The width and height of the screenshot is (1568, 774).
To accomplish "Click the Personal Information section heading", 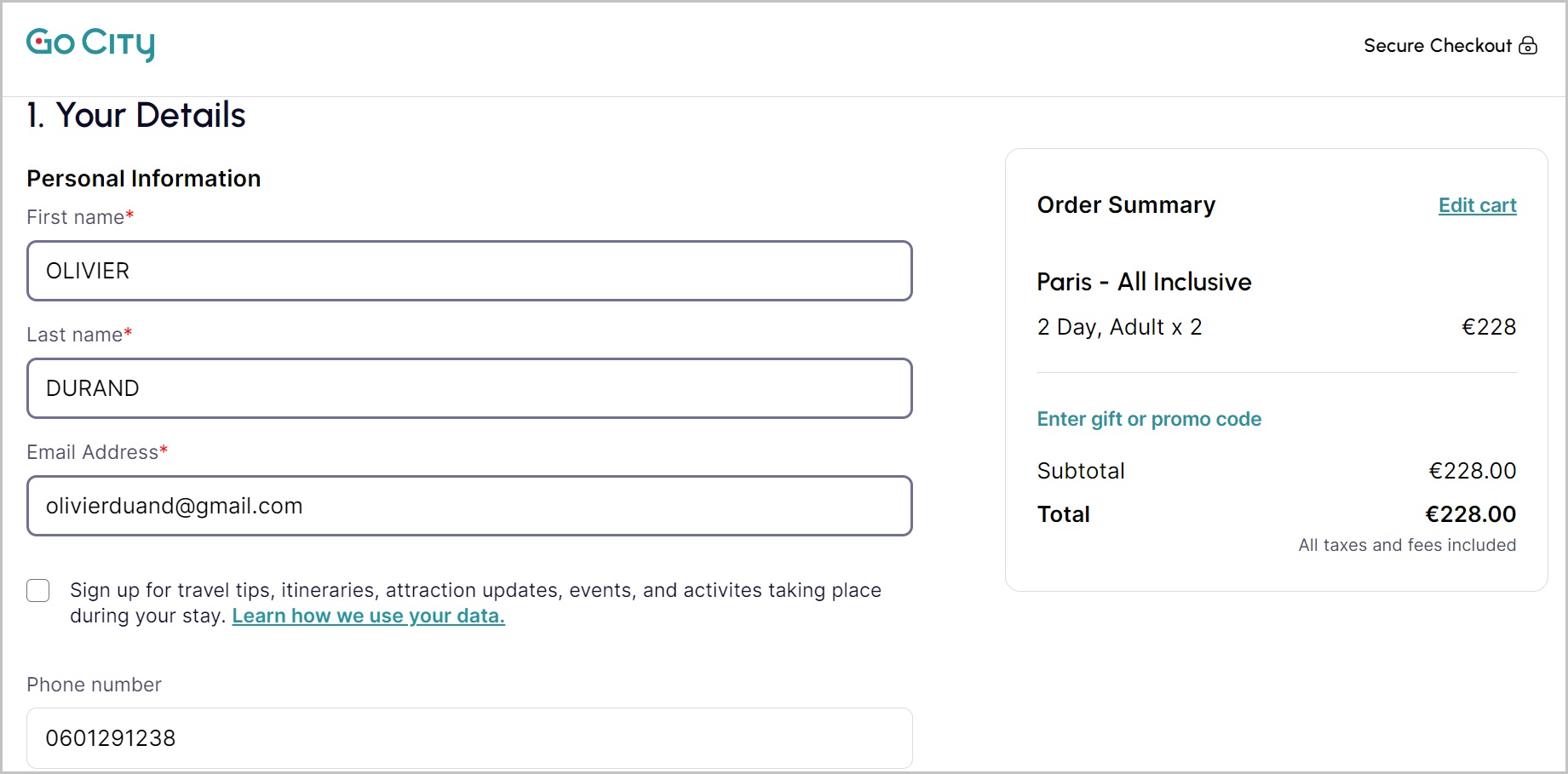I will point(144,179).
